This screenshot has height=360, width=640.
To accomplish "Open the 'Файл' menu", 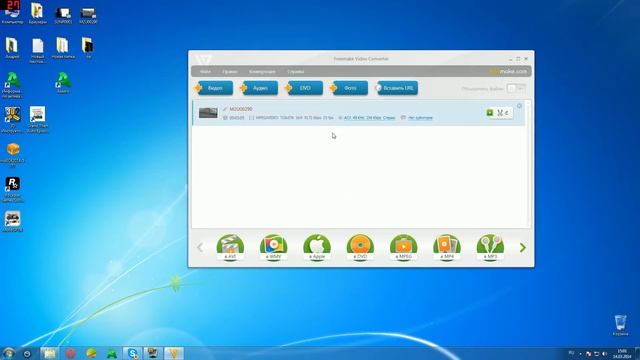I will tap(205, 71).
